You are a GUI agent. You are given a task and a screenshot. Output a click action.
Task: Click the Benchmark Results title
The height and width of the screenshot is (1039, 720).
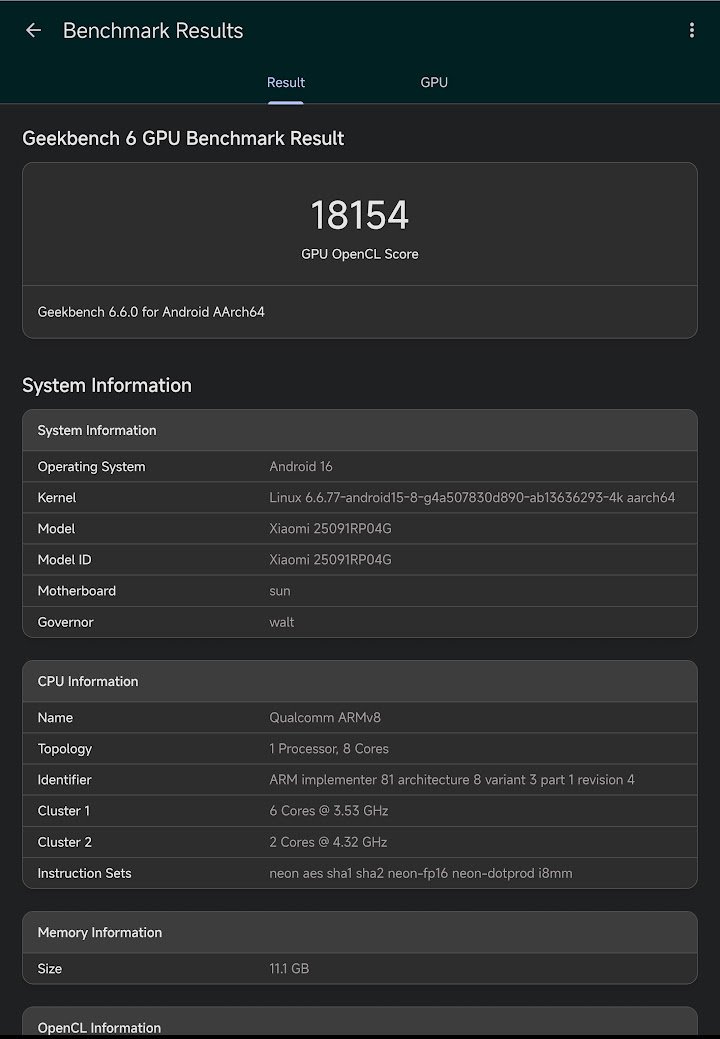coord(153,30)
